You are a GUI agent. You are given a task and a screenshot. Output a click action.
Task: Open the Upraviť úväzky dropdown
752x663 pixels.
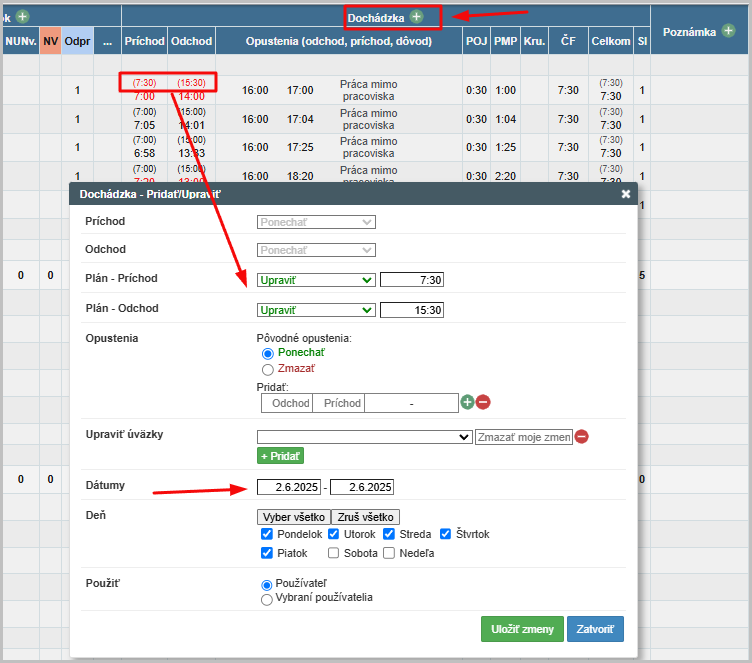coord(364,437)
